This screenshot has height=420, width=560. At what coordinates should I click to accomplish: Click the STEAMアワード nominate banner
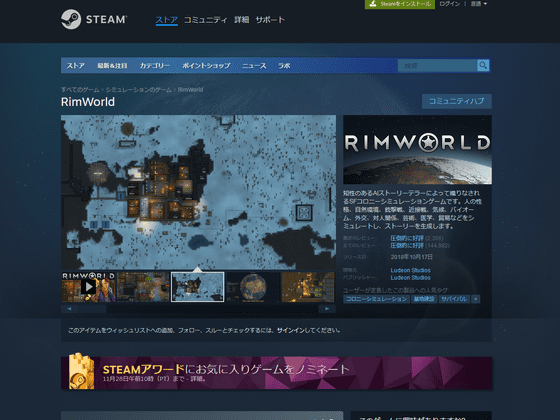click(276, 373)
